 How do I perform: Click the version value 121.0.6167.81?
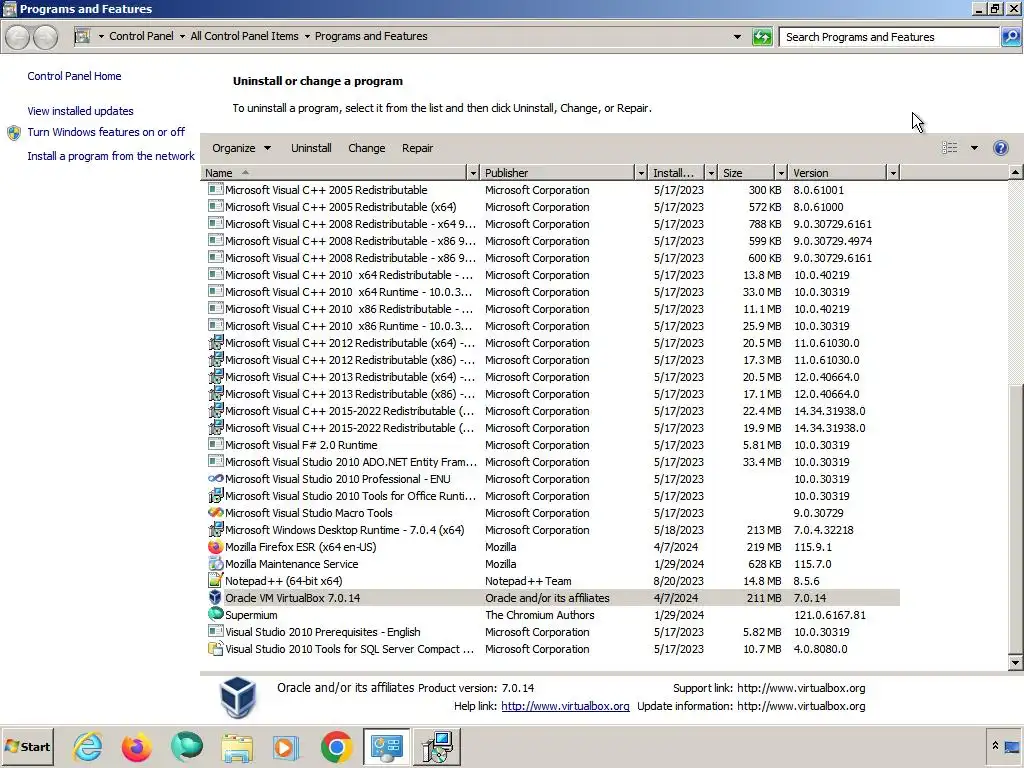click(x=829, y=615)
